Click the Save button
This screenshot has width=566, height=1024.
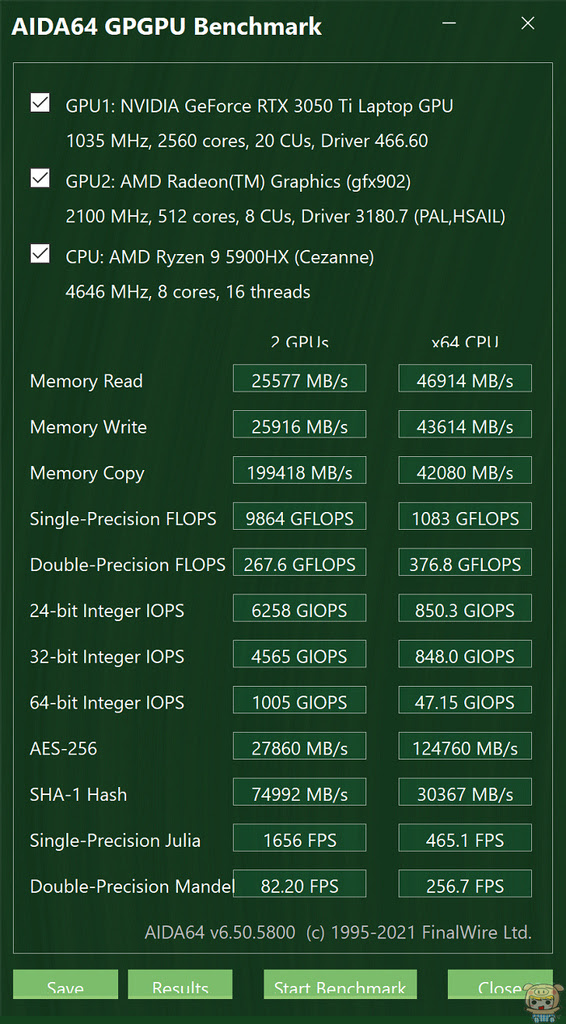65,984
